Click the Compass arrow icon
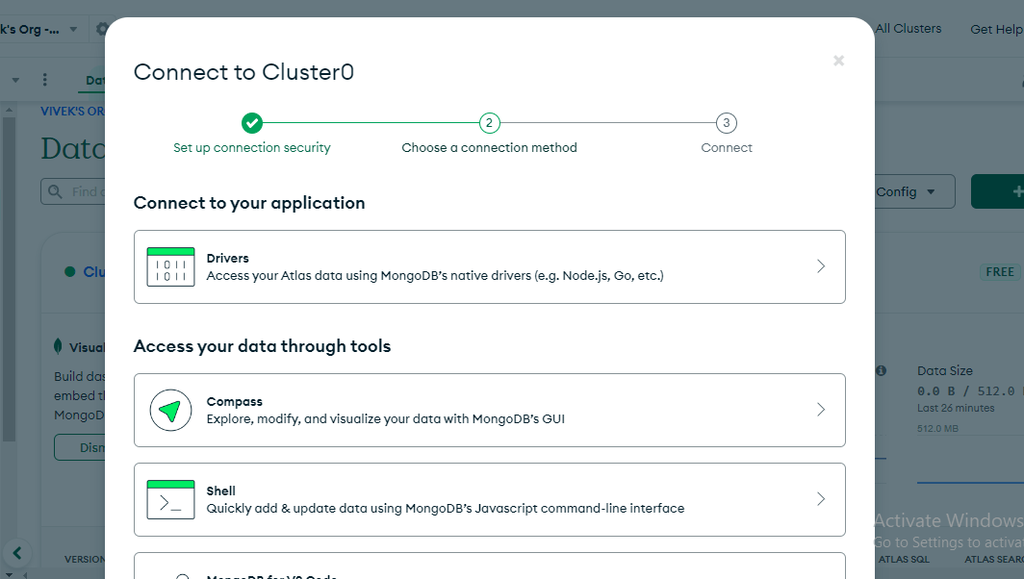Screen dimensions: 1024x579 pyautogui.click(x=170, y=410)
